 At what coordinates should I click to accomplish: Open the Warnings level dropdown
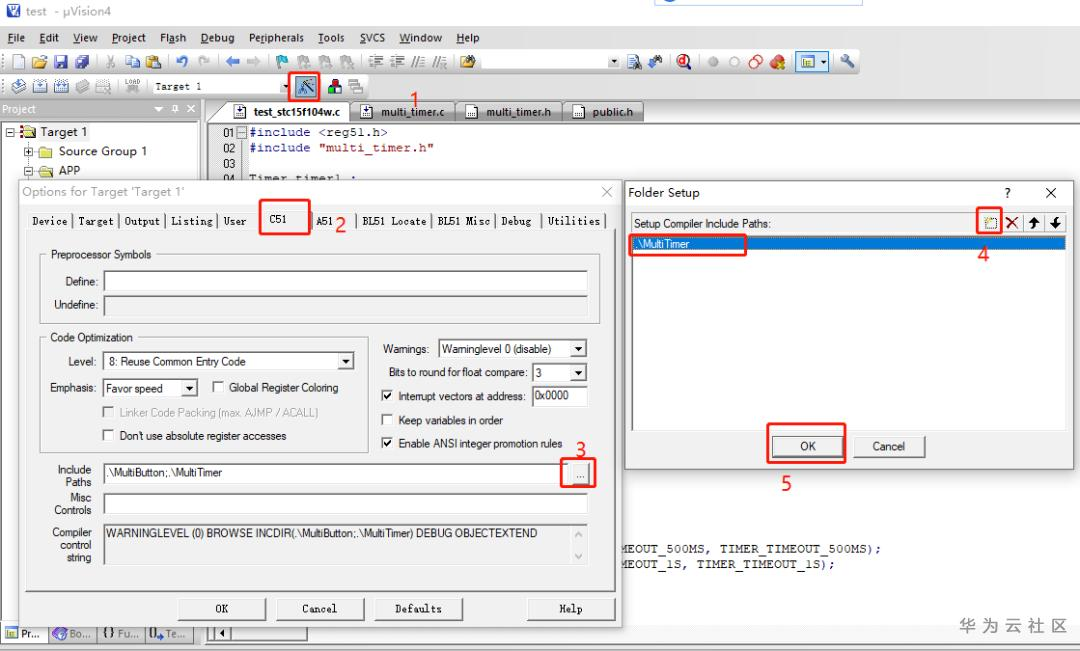[x=579, y=349]
